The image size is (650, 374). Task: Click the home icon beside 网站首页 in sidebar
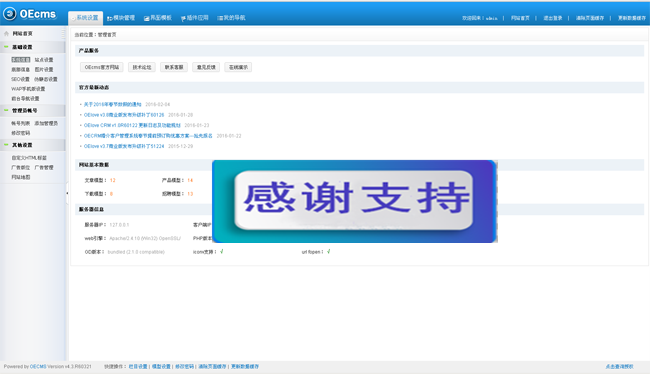click(x=6, y=34)
